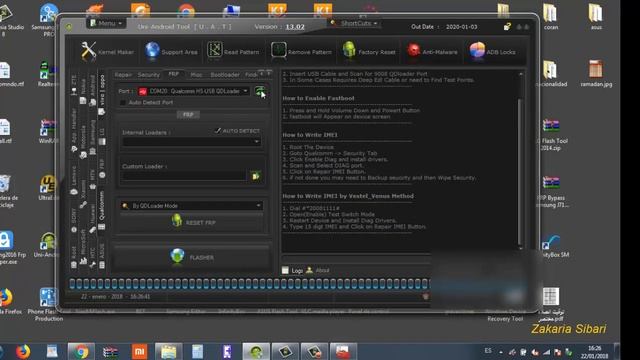Click the Custom Loader path field

pyautogui.click(x=185, y=176)
